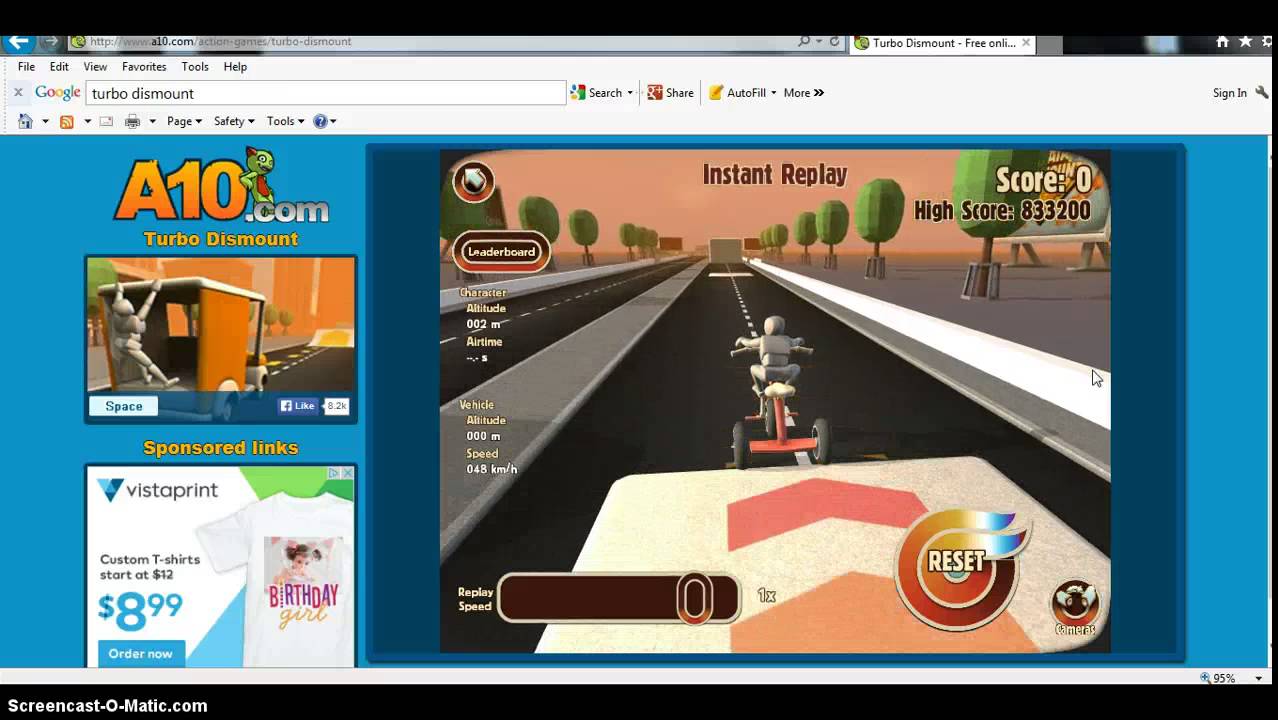The width and height of the screenshot is (1278, 720).
Task: Open the Page dropdown menu
Action: pos(184,121)
